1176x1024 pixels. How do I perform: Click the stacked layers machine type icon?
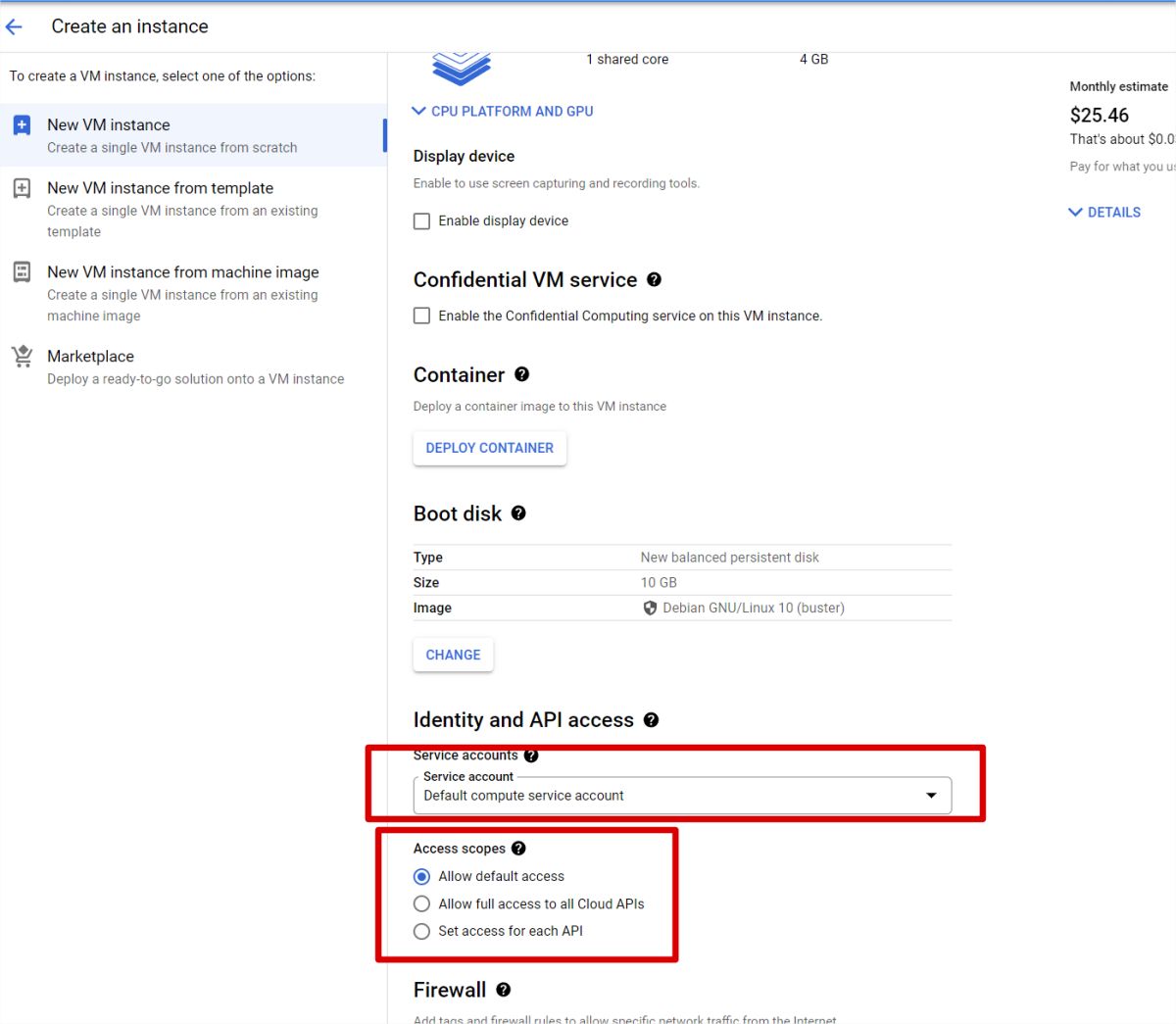pyautogui.click(x=461, y=69)
